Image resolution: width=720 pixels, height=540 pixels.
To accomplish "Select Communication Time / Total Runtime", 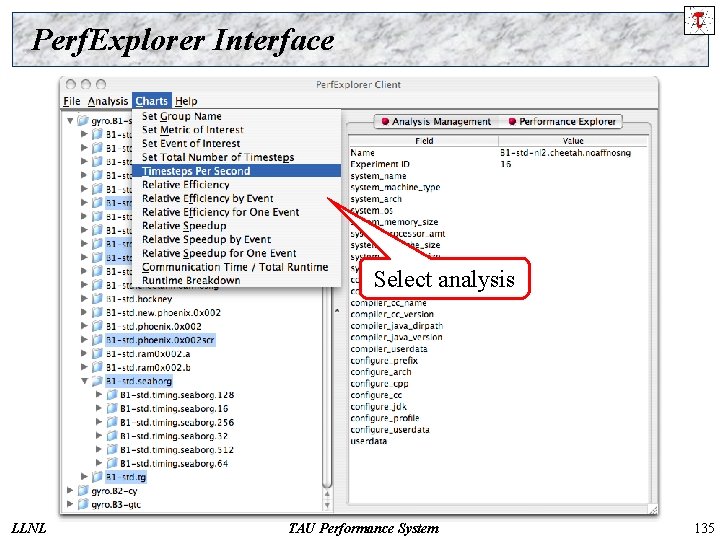I will tap(235, 267).
